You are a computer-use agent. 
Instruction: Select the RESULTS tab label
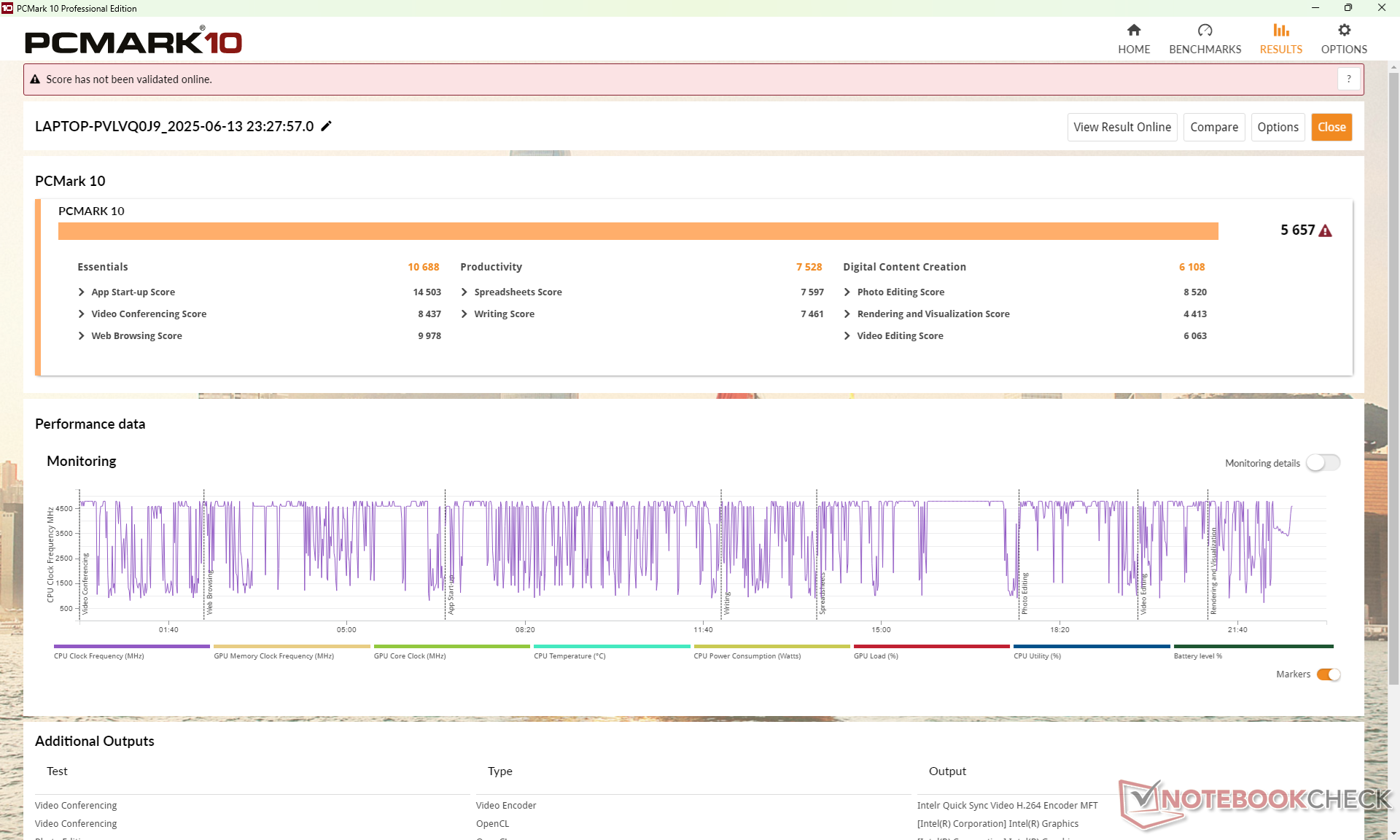[x=1280, y=49]
